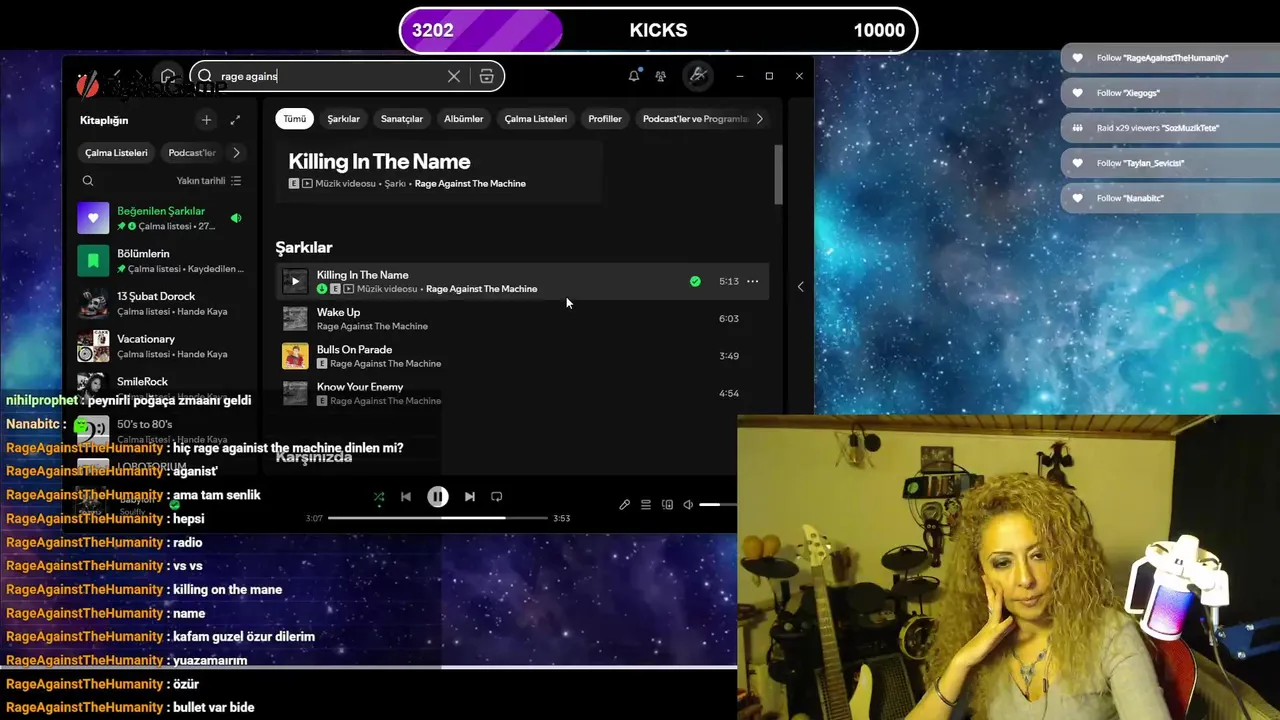Open Yakın tarihli sort dropdown
Screen dimensions: 1280x720
pyautogui.click(x=209, y=181)
